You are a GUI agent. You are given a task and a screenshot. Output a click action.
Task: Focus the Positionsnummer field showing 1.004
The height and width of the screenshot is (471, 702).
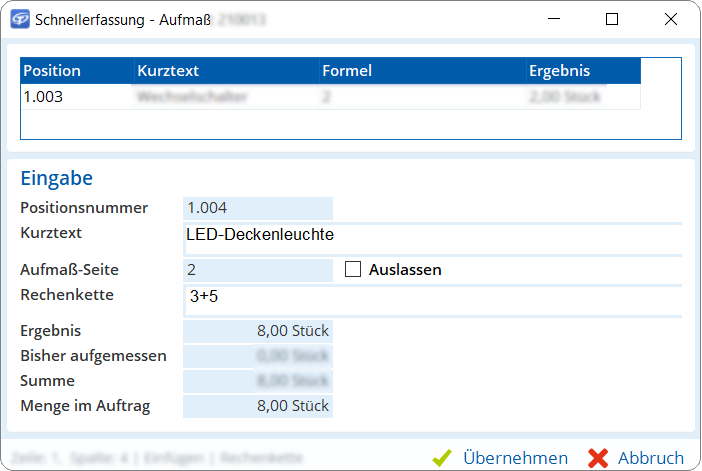(258, 208)
